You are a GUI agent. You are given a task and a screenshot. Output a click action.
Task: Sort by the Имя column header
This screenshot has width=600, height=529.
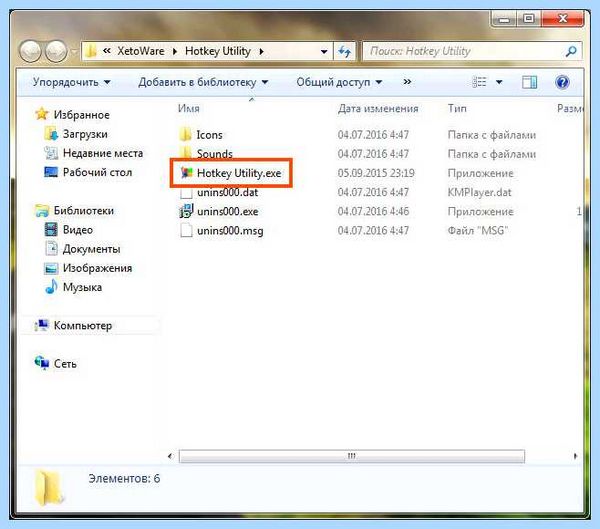coord(189,108)
